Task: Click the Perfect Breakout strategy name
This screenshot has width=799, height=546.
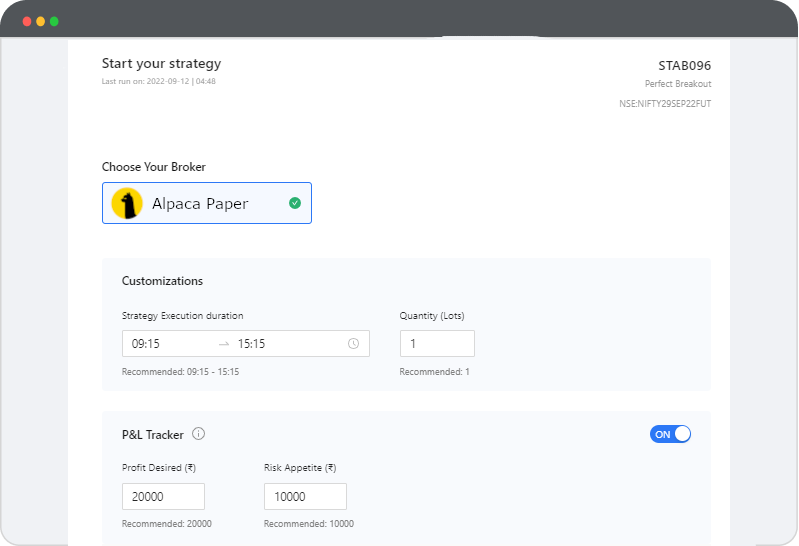Action: click(678, 84)
